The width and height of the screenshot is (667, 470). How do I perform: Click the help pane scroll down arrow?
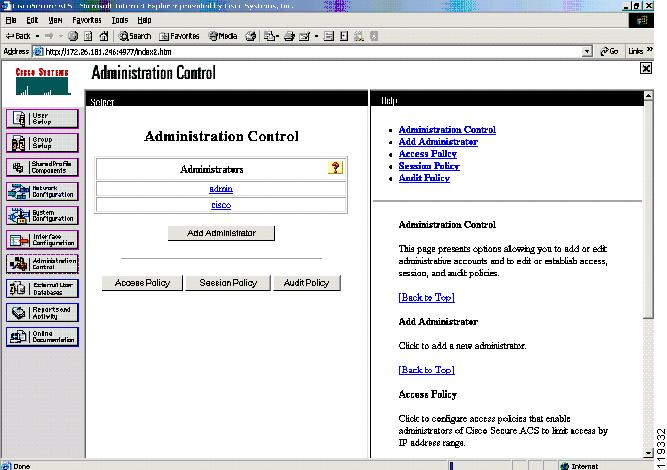(x=648, y=453)
